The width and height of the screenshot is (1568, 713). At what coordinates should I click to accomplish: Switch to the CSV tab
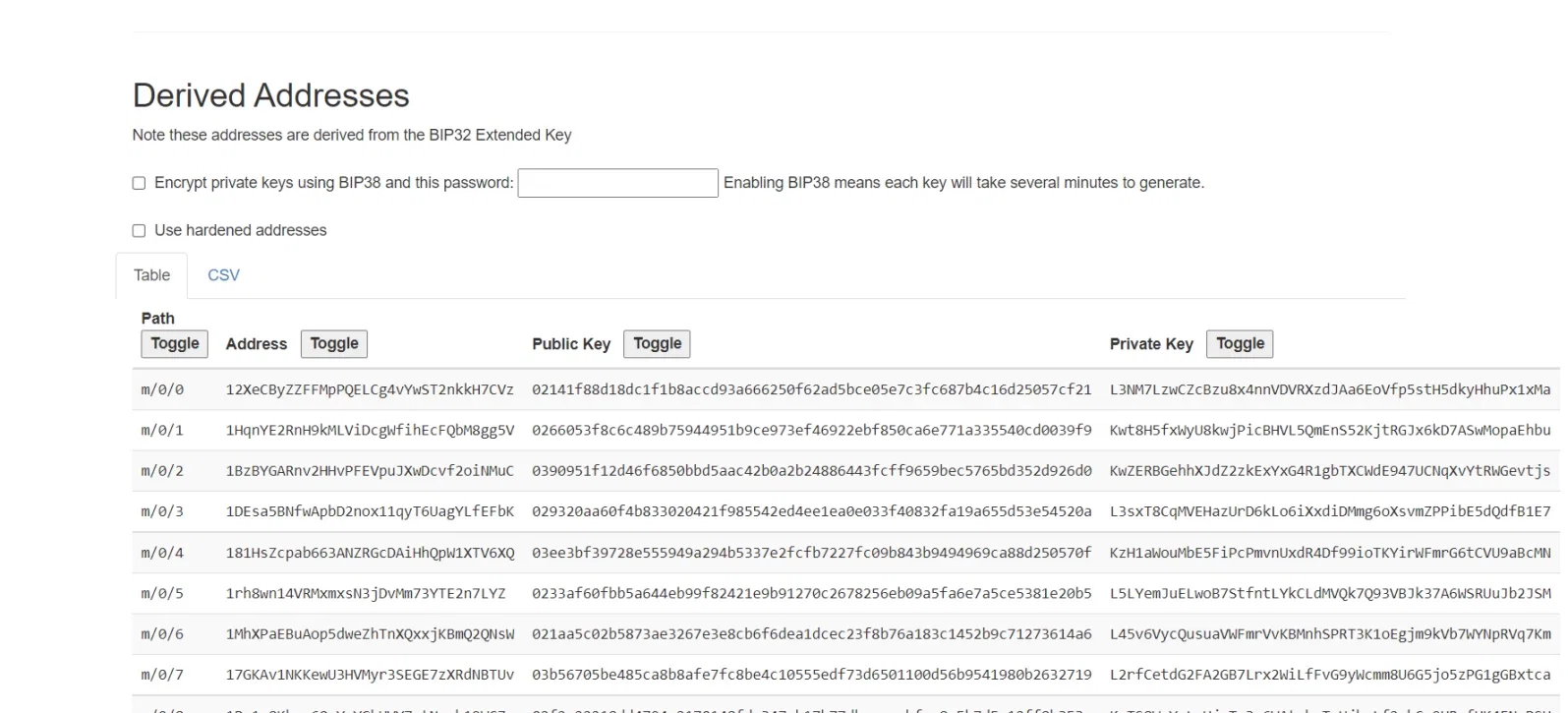223,275
